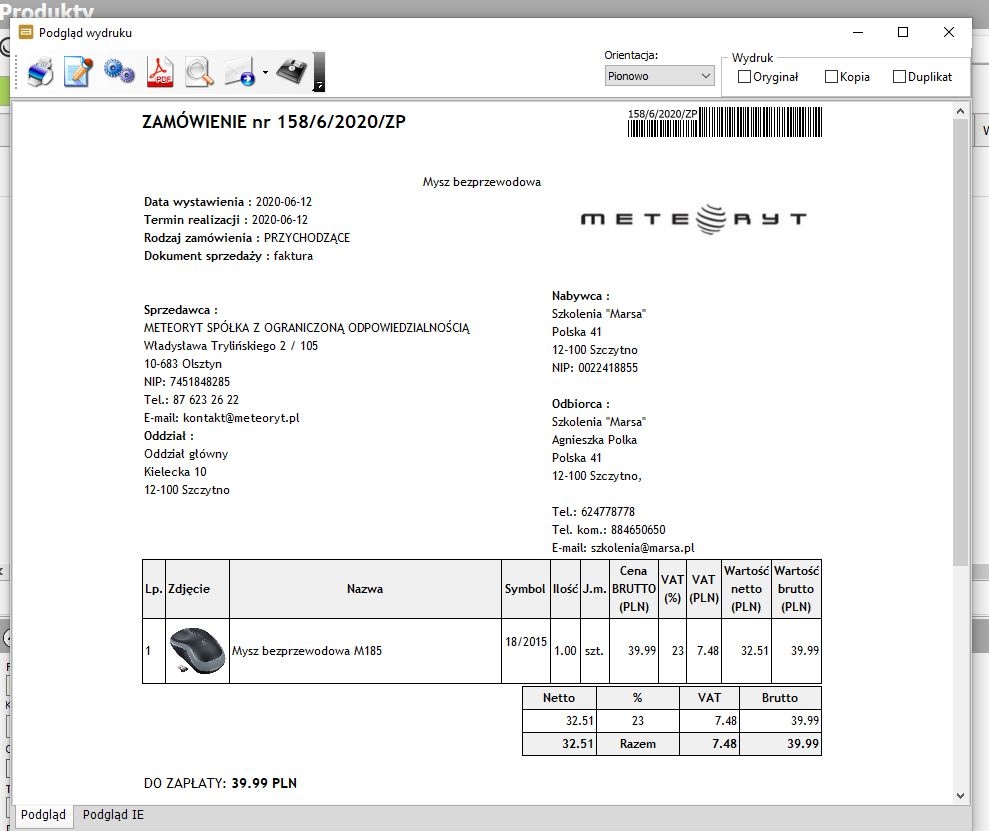Save the document with the floppy disk icon
Image resolution: width=989 pixels, height=831 pixels.
point(291,72)
